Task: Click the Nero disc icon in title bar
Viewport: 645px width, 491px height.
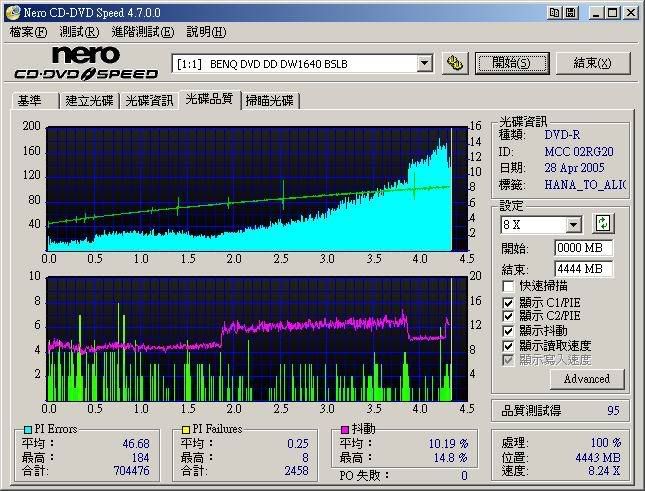Action: coord(12,12)
